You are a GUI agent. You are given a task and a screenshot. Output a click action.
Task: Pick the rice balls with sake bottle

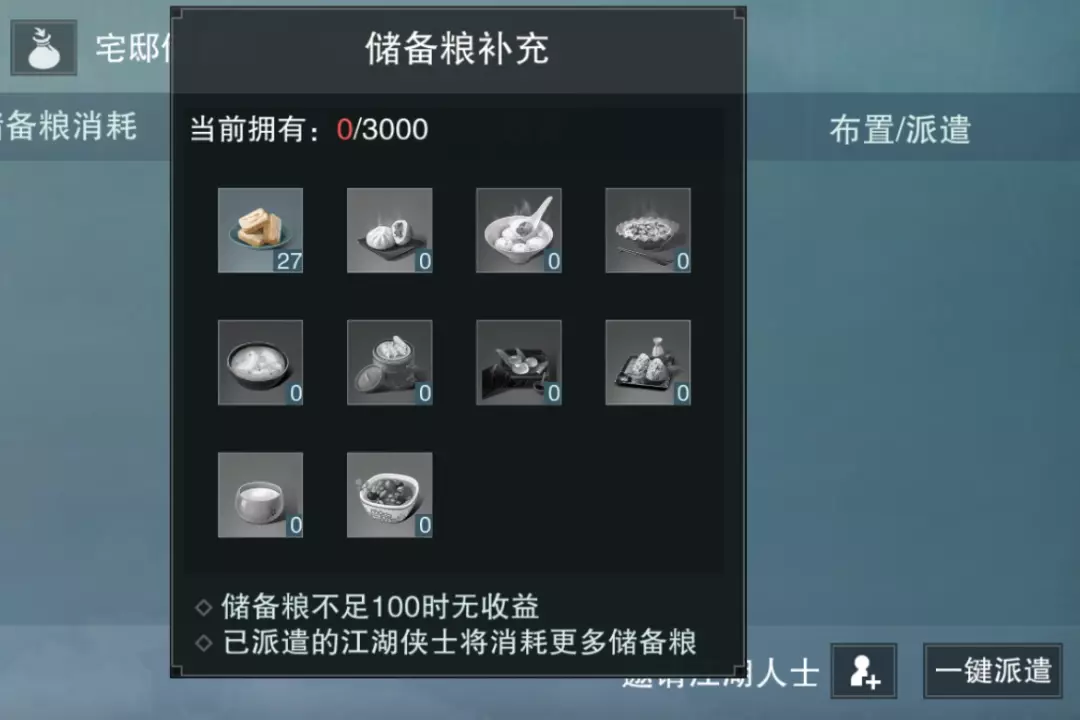tap(648, 362)
